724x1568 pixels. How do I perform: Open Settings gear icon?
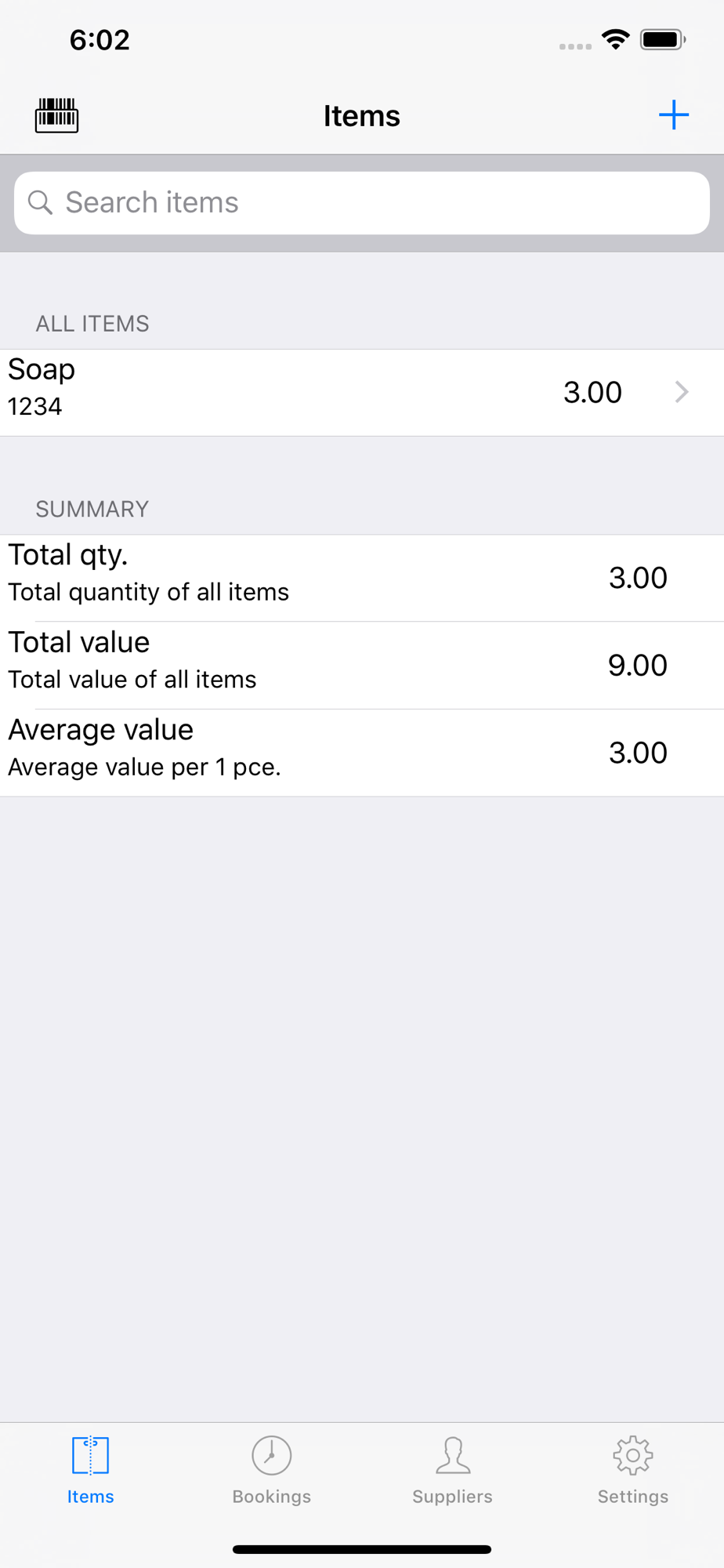click(x=633, y=1455)
